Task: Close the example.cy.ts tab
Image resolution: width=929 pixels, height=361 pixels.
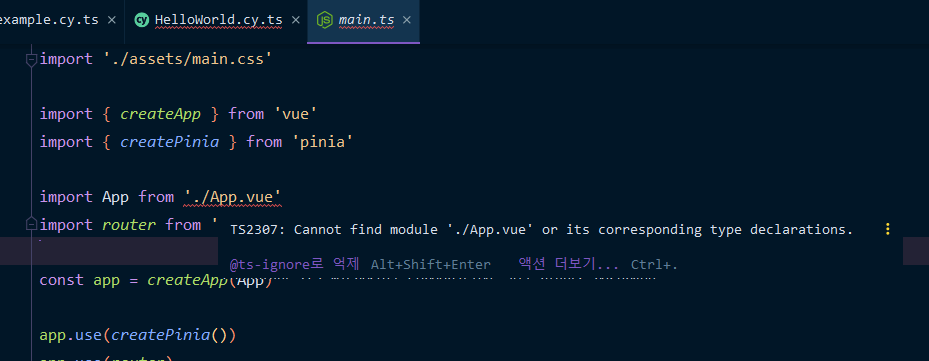Action: point(111,20)
